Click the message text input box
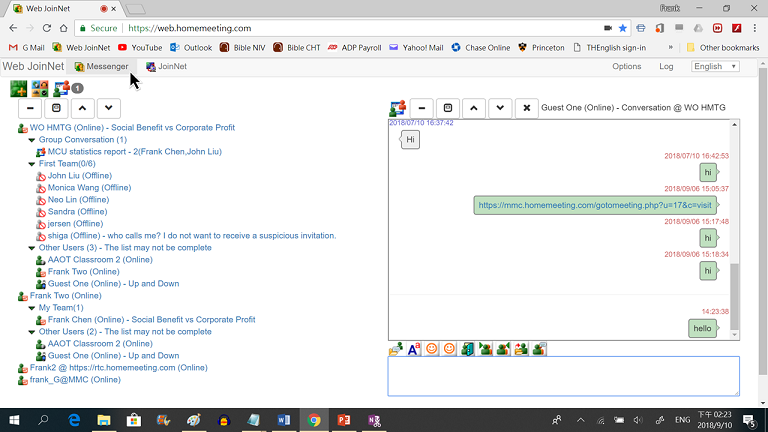Image resolution: width=768 pixels, height=432 pixels. tap(563, 376)
